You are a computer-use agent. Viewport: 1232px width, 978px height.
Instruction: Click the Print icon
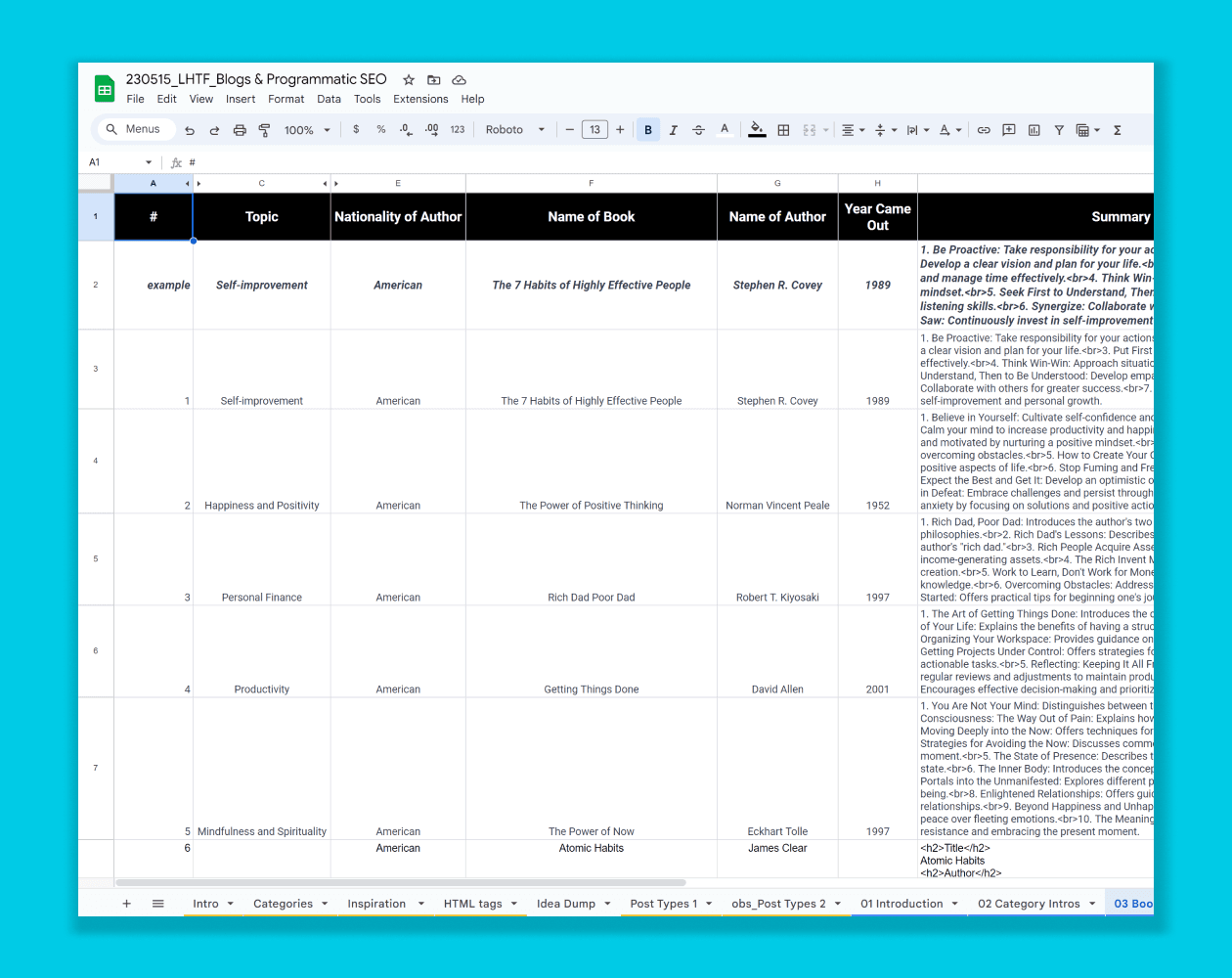(240, 130)
